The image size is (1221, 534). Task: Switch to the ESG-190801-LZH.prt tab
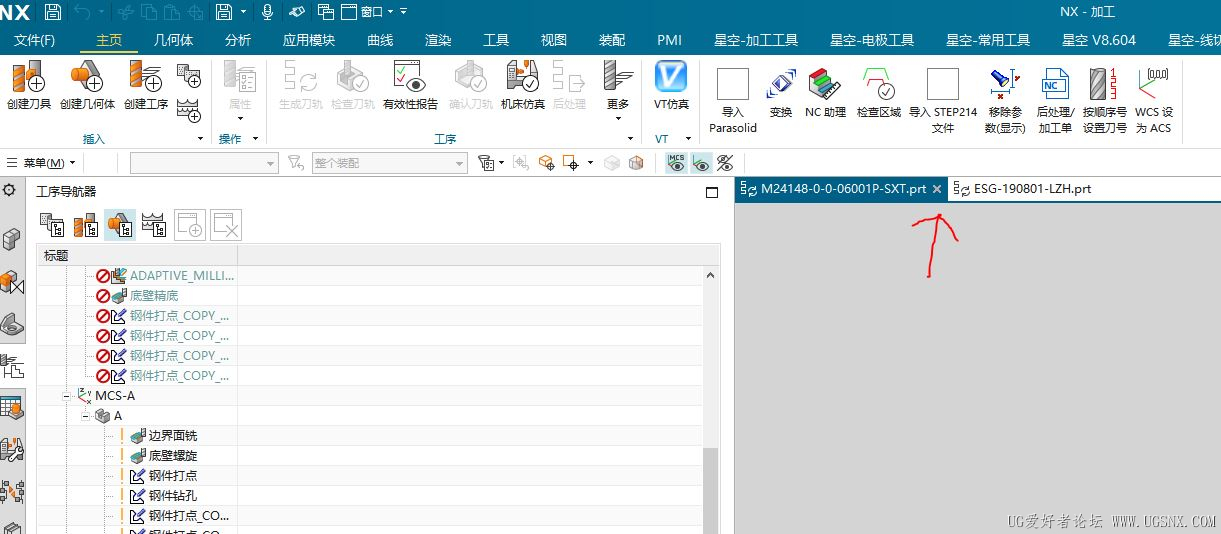(x=1030, y=189)
